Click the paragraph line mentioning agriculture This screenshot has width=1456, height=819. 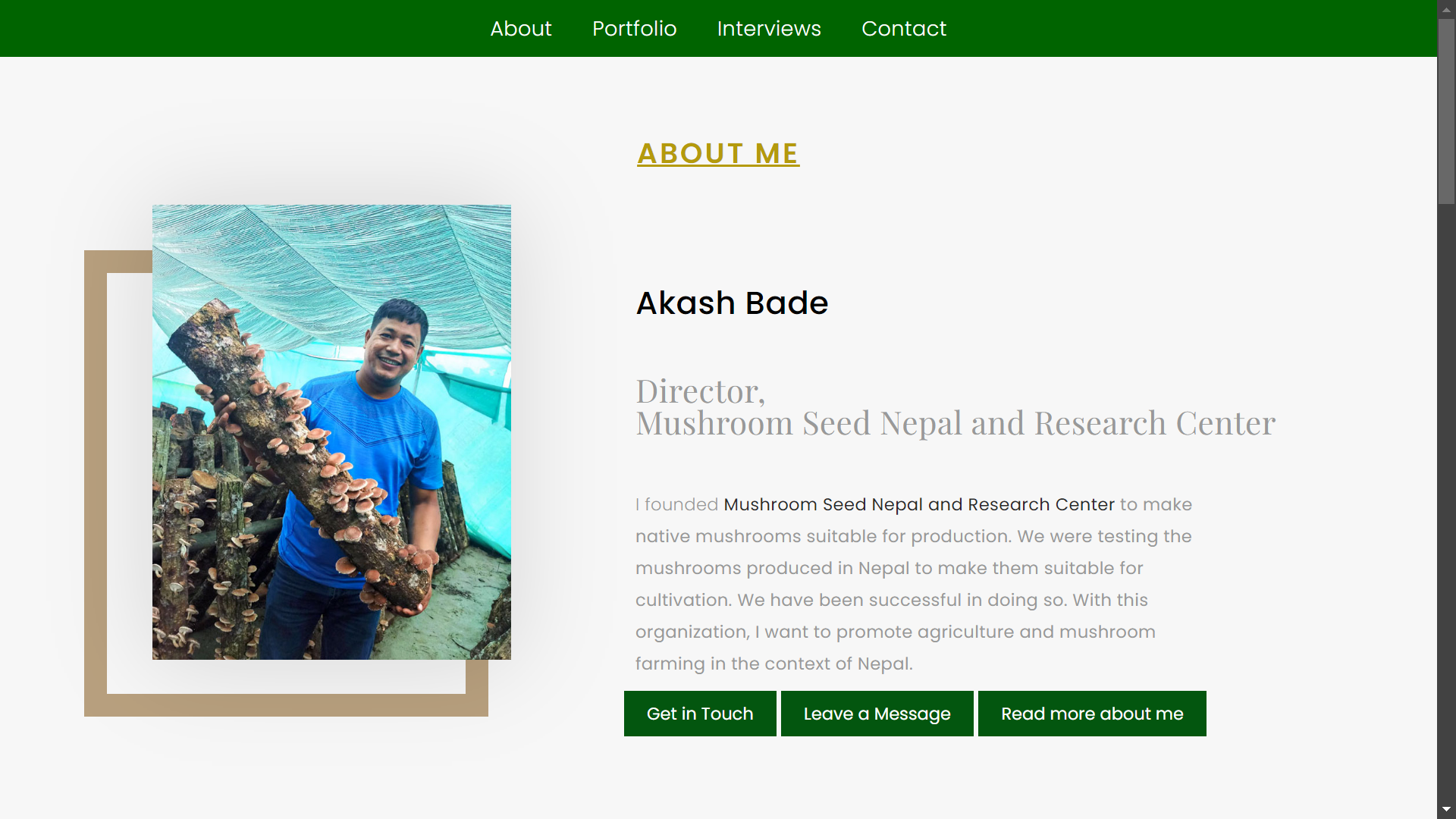point(895,632)
